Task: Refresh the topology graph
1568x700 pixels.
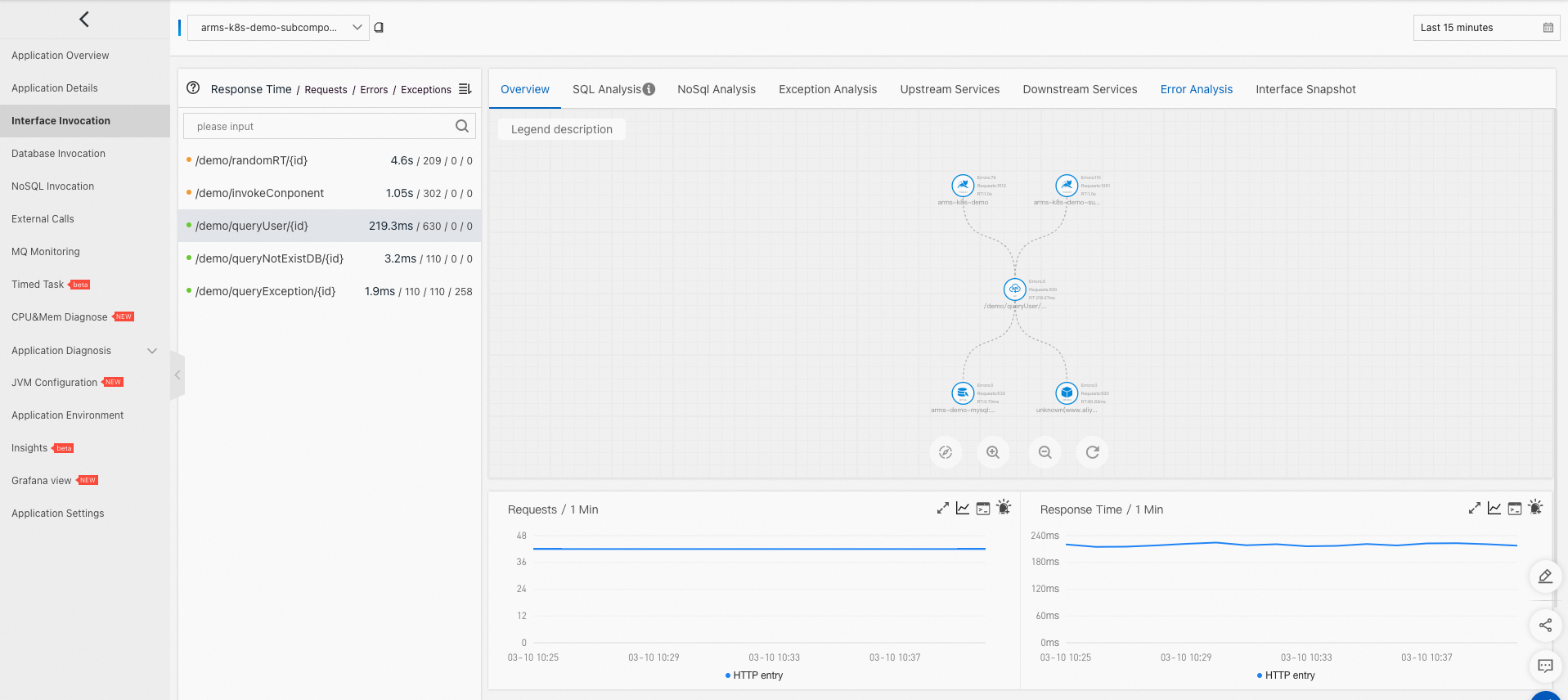Action: [x=1093, y=452]
